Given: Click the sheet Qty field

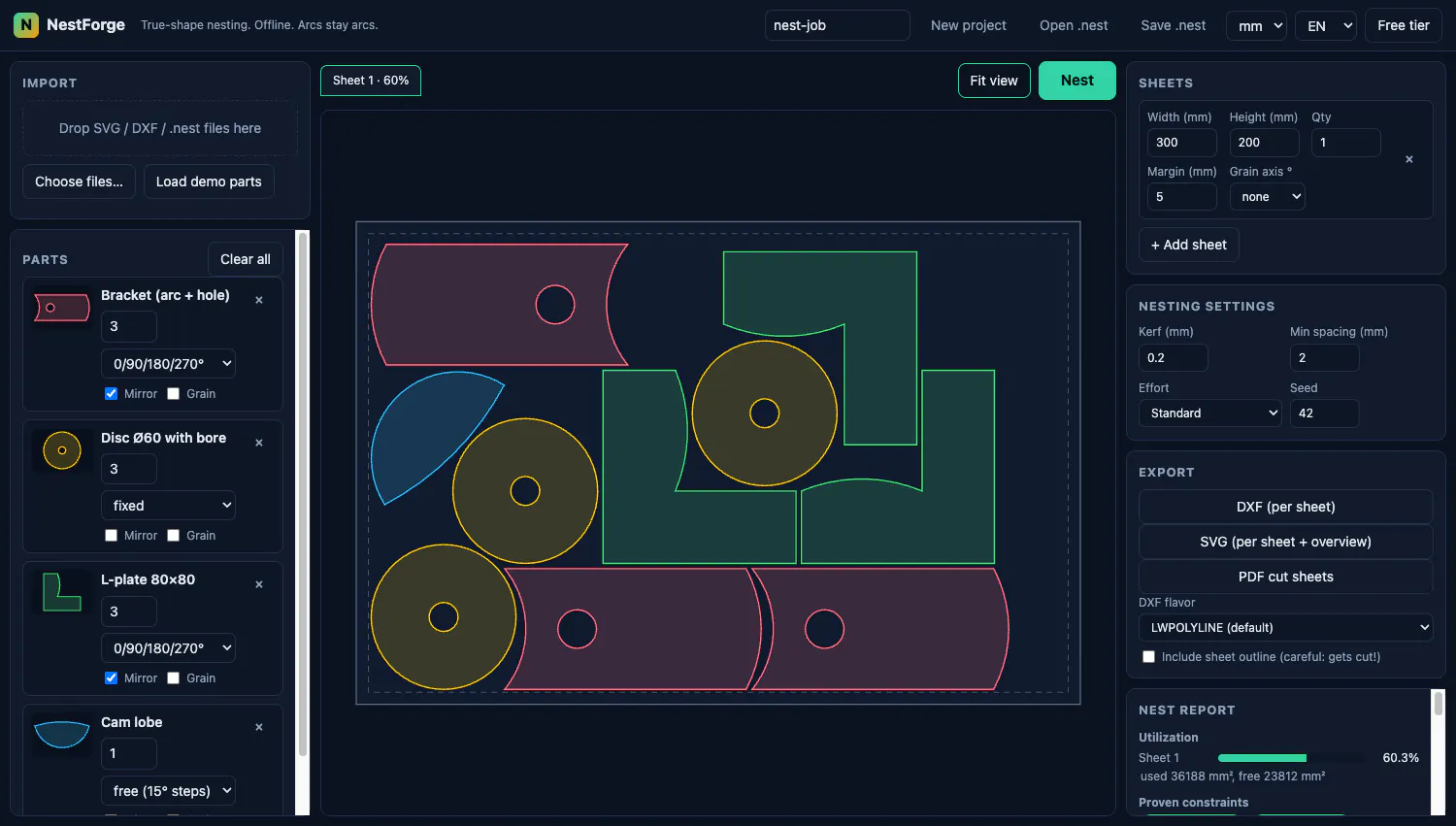Looking at the screenshot, I should click(1345, 142).
